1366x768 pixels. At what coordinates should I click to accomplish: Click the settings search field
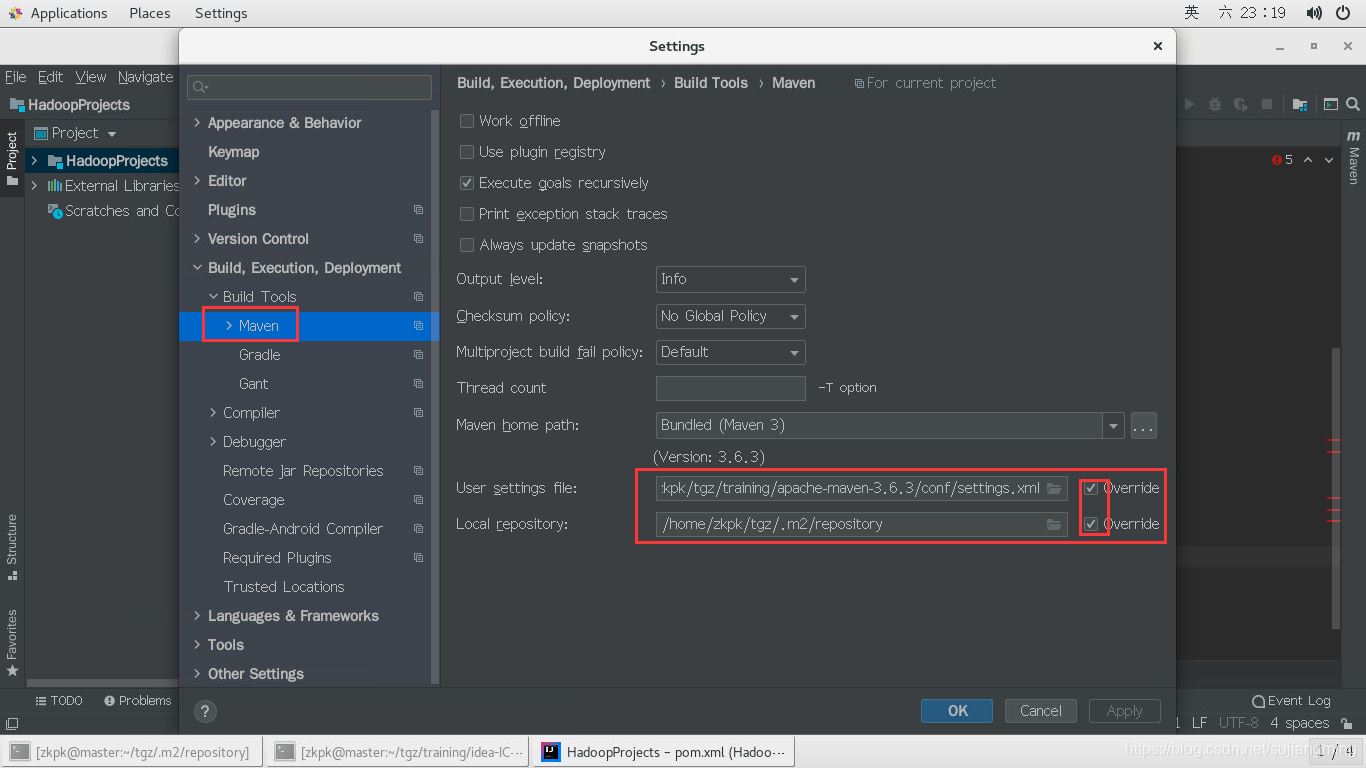coord(309,87)
